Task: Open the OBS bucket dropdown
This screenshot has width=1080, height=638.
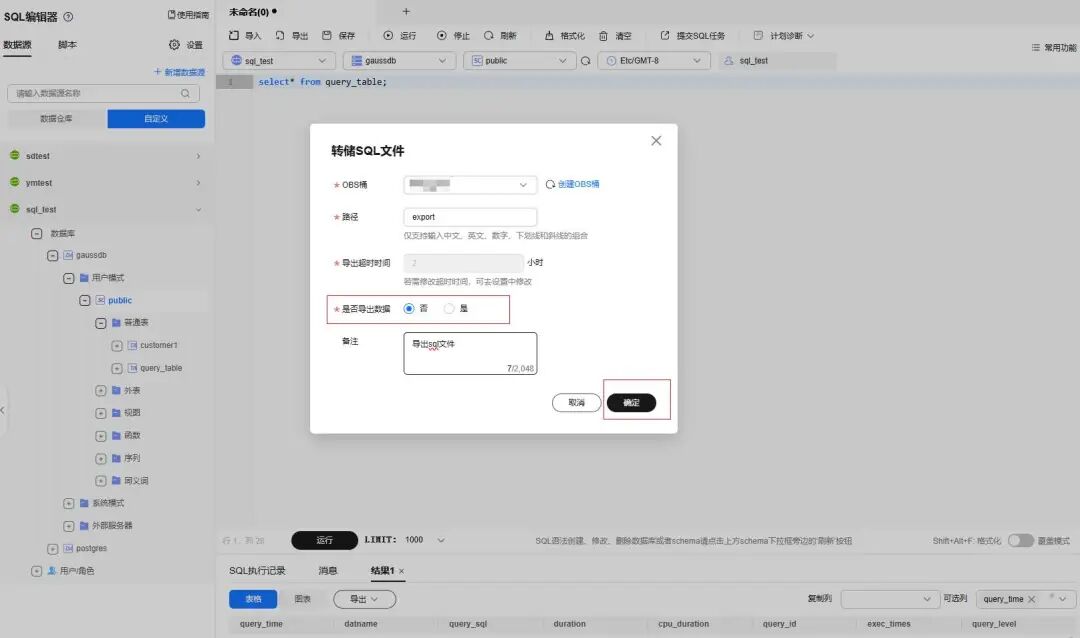Action: [x=470, y=185]
